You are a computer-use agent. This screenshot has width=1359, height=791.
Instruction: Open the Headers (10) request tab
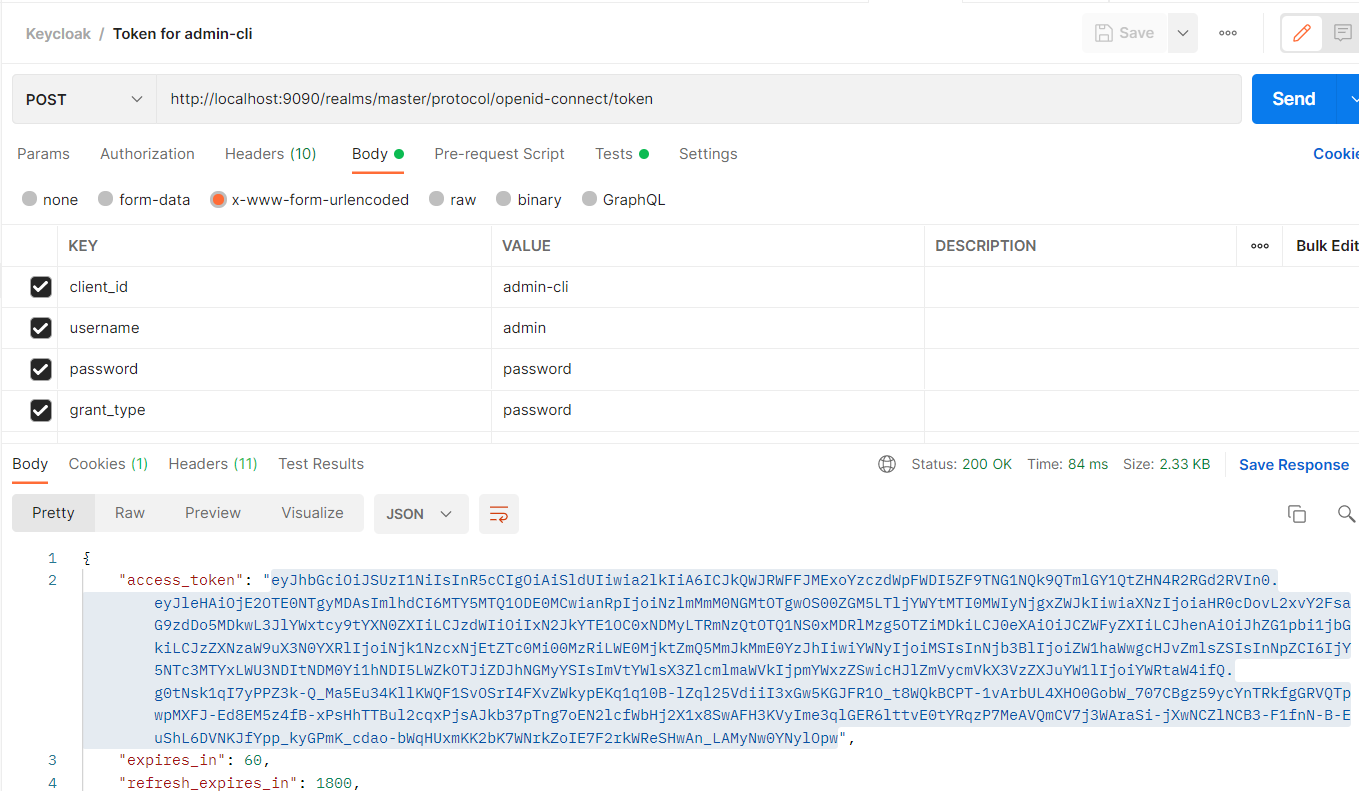pyautogui.click(x=270, y=154)
